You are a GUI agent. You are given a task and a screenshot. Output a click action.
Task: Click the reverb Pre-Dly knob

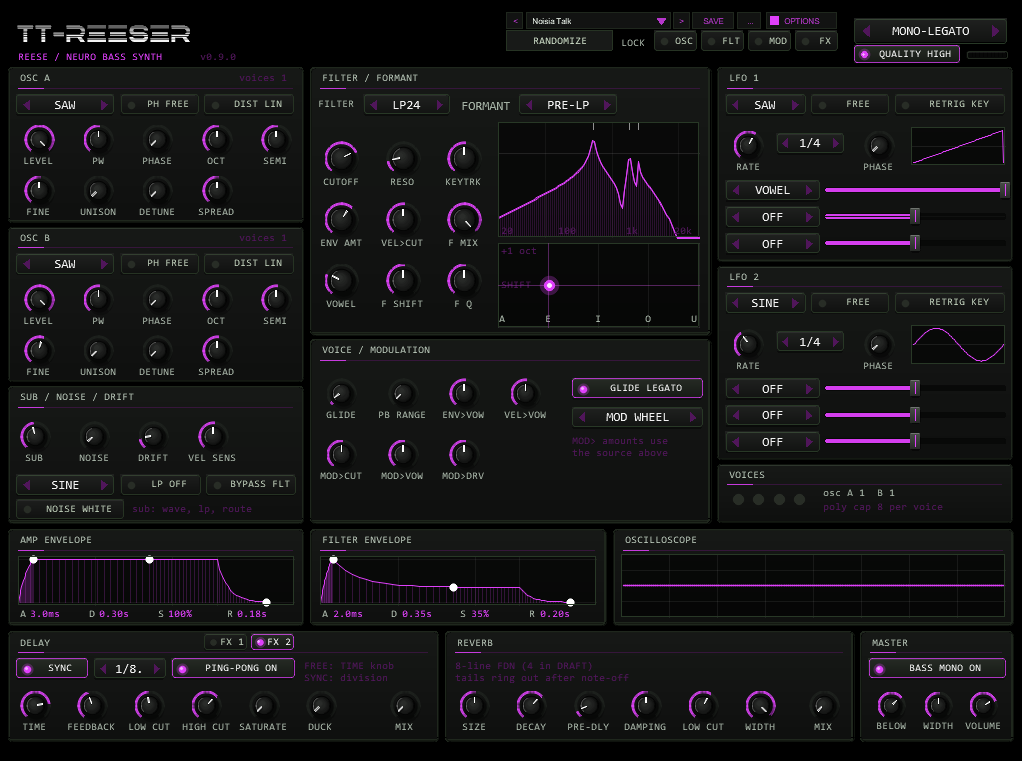[x=588, y=706]
